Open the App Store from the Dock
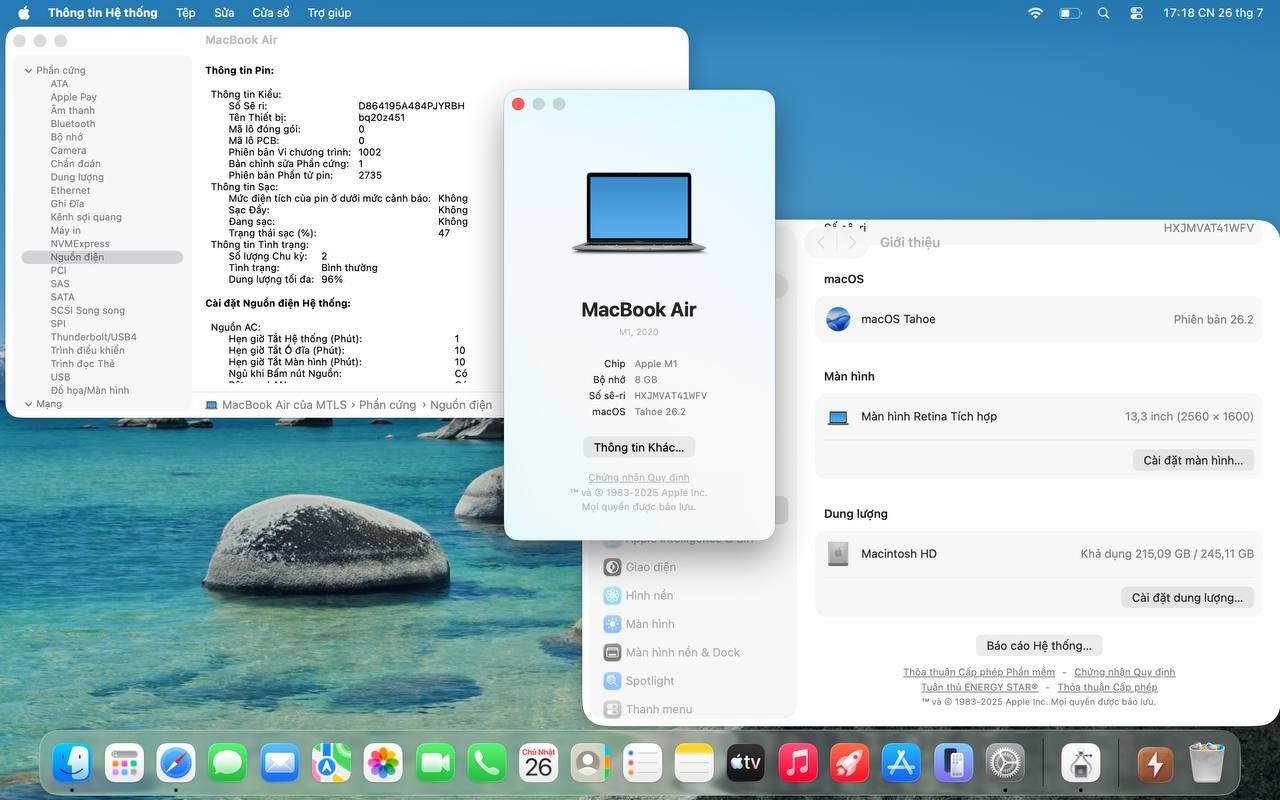The width and height of the screenshot is (1280, 800). pos(901,764)
